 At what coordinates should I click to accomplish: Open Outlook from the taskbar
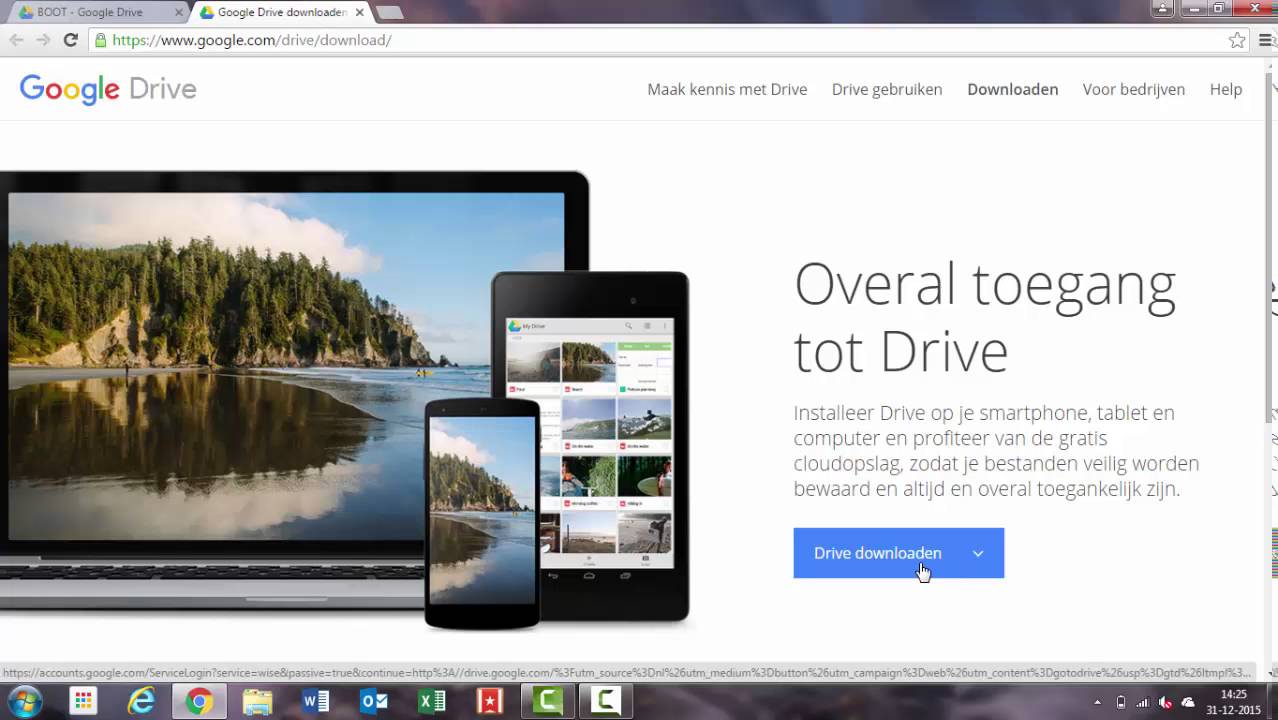[x=373, y=702]
